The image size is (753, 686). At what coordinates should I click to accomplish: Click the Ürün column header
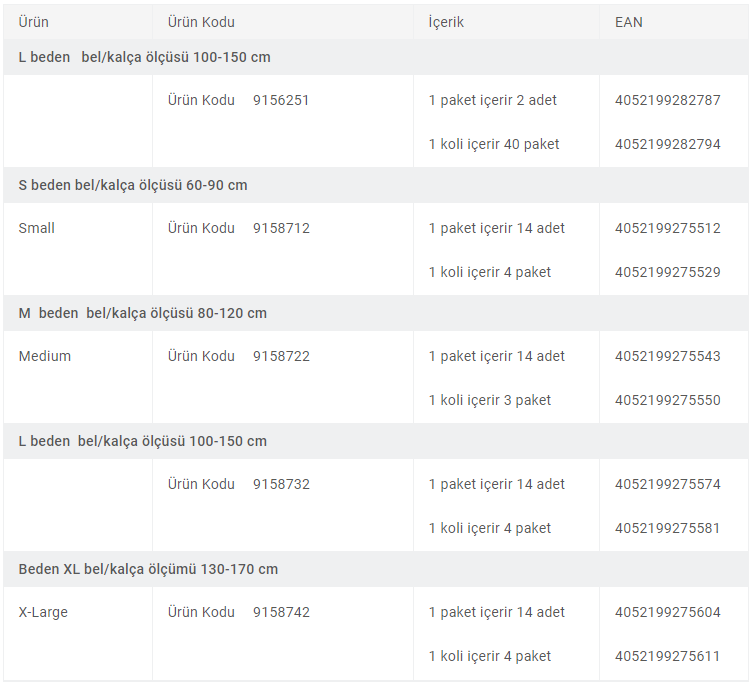coord(33,22)
